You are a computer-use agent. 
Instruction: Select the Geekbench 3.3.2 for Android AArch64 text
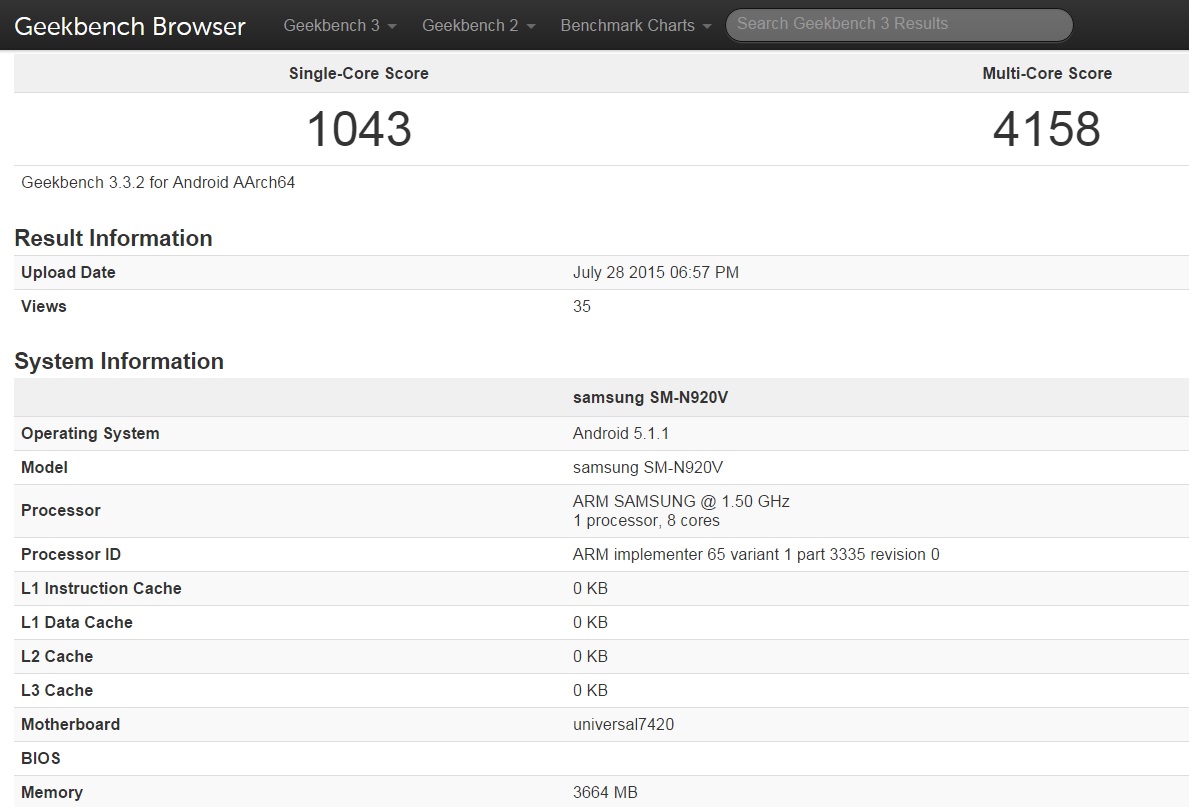158,182
